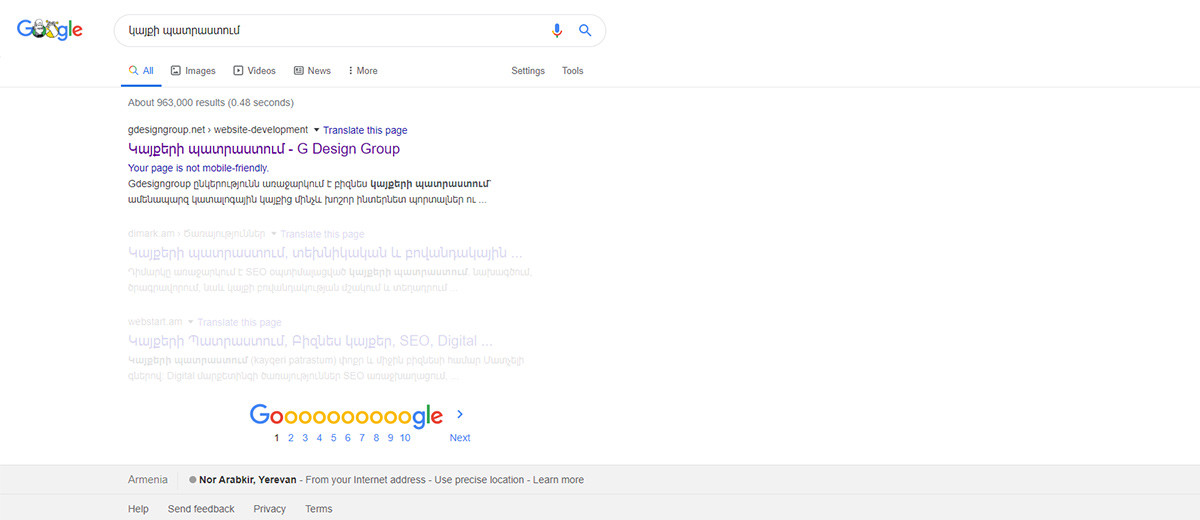Click inside the search query input field
1200x520 pixels.
[330, 31]
